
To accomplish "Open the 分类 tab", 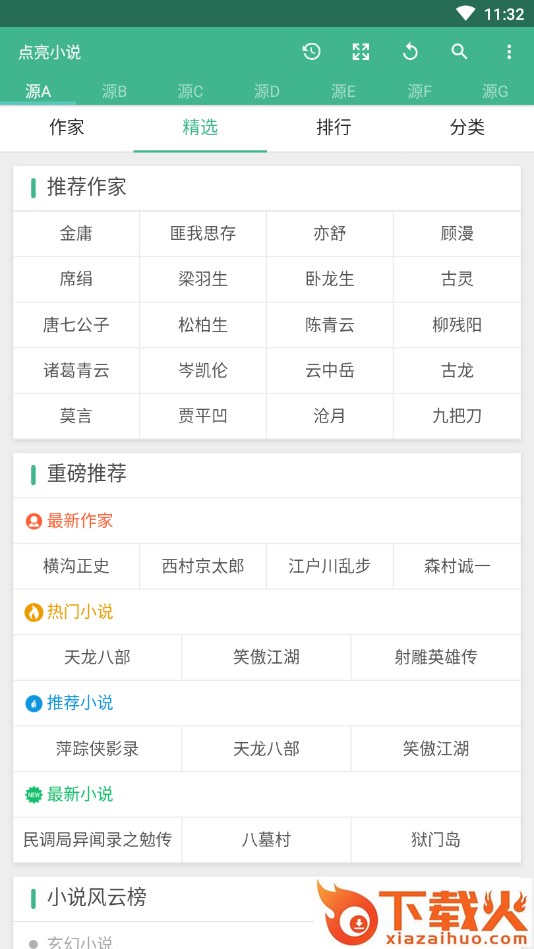I will [x=467, y=128].
